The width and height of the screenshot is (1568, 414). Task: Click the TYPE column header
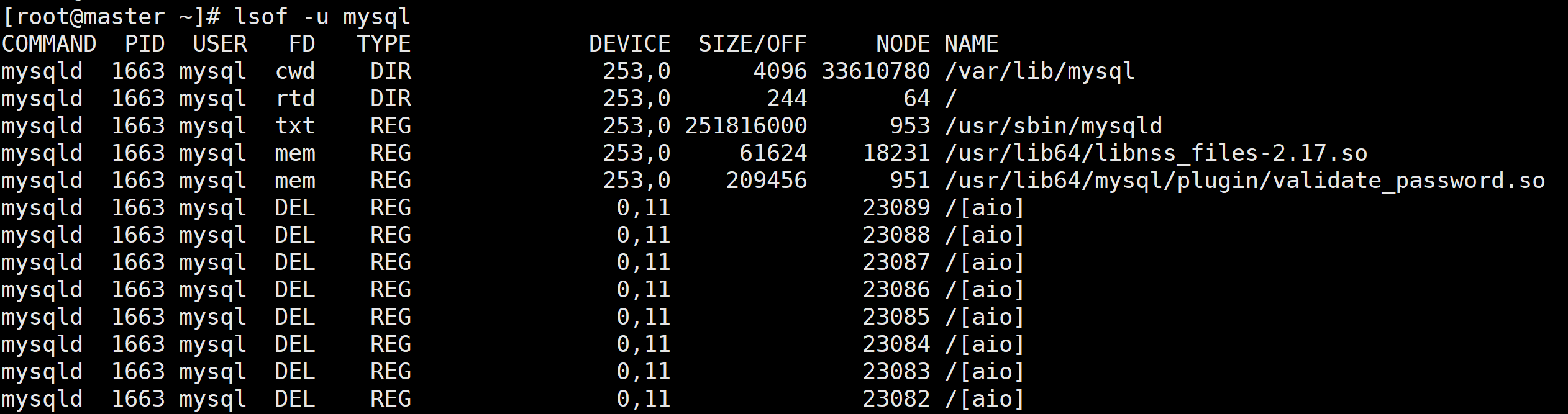tap(384, 44)
